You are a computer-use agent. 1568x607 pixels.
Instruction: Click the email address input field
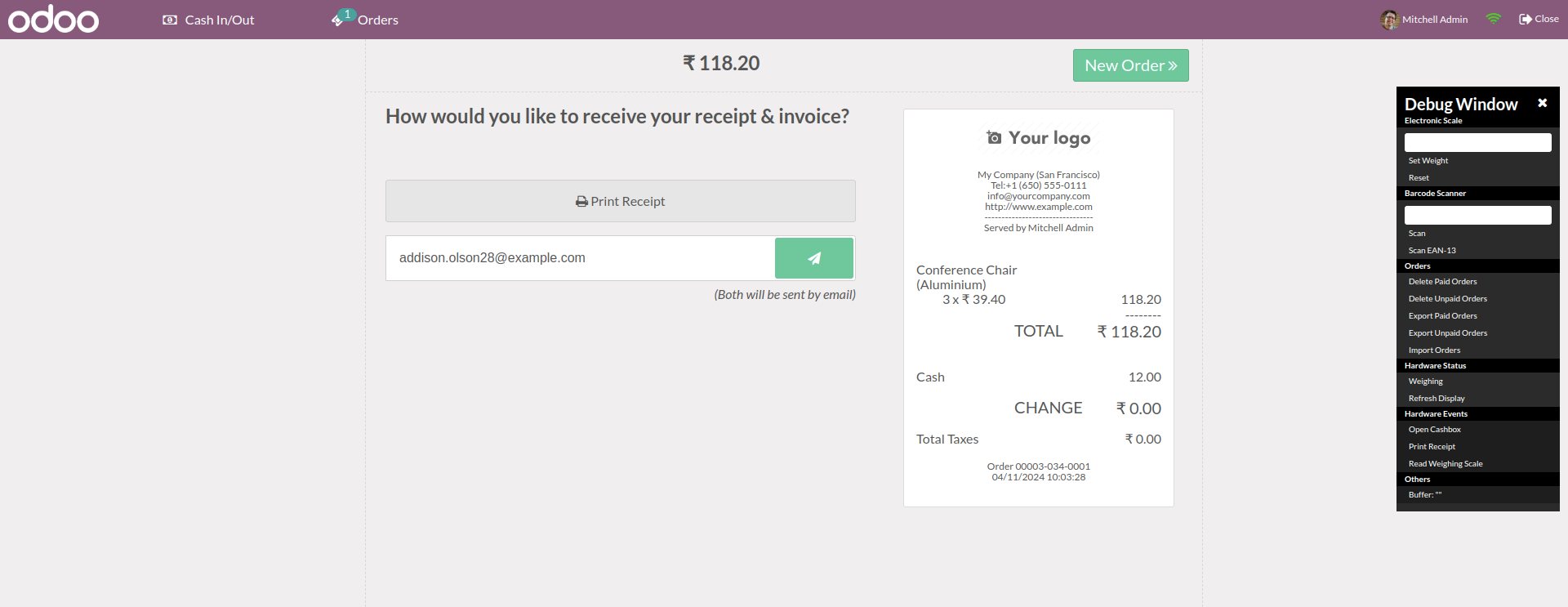click(x=580, y=258)
